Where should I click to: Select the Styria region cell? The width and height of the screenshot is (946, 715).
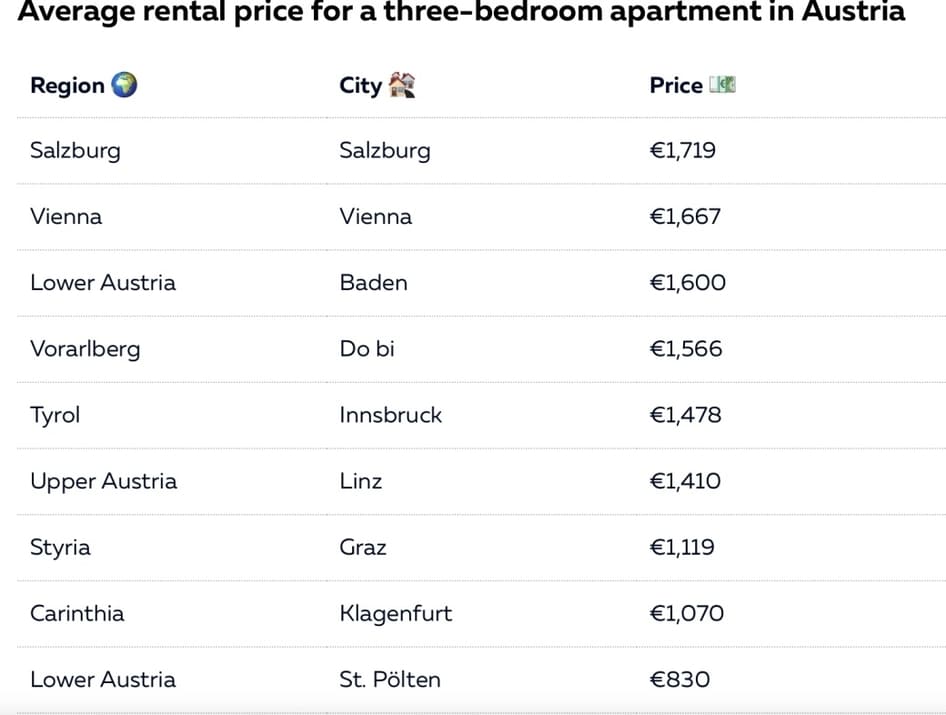[60, 547]
